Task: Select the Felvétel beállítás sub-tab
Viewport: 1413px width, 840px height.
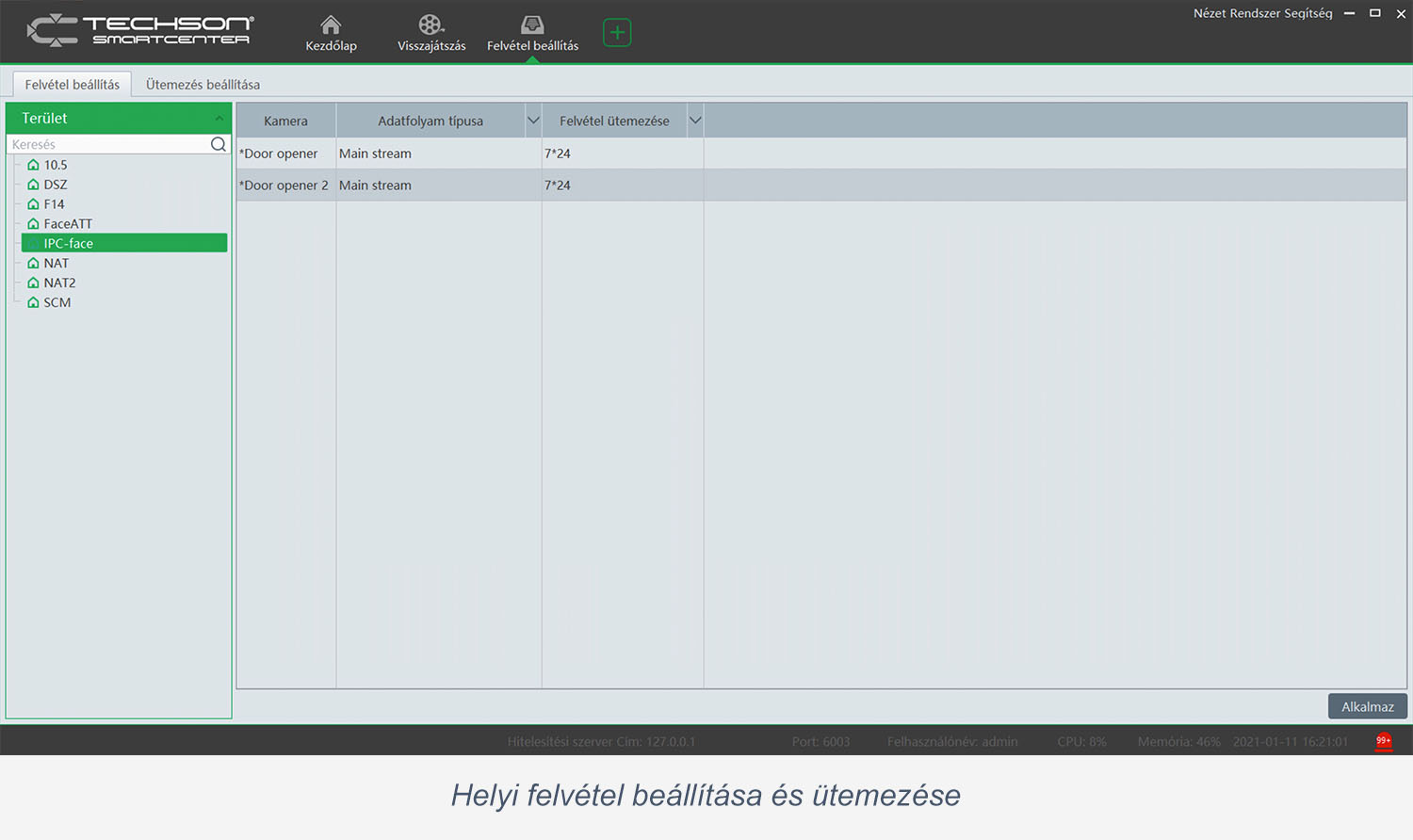Action: click(73, 85)
